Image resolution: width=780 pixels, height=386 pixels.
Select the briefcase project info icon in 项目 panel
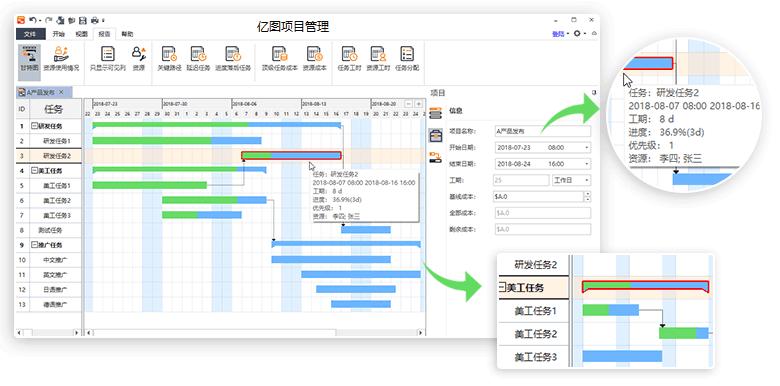pos(436,135)
